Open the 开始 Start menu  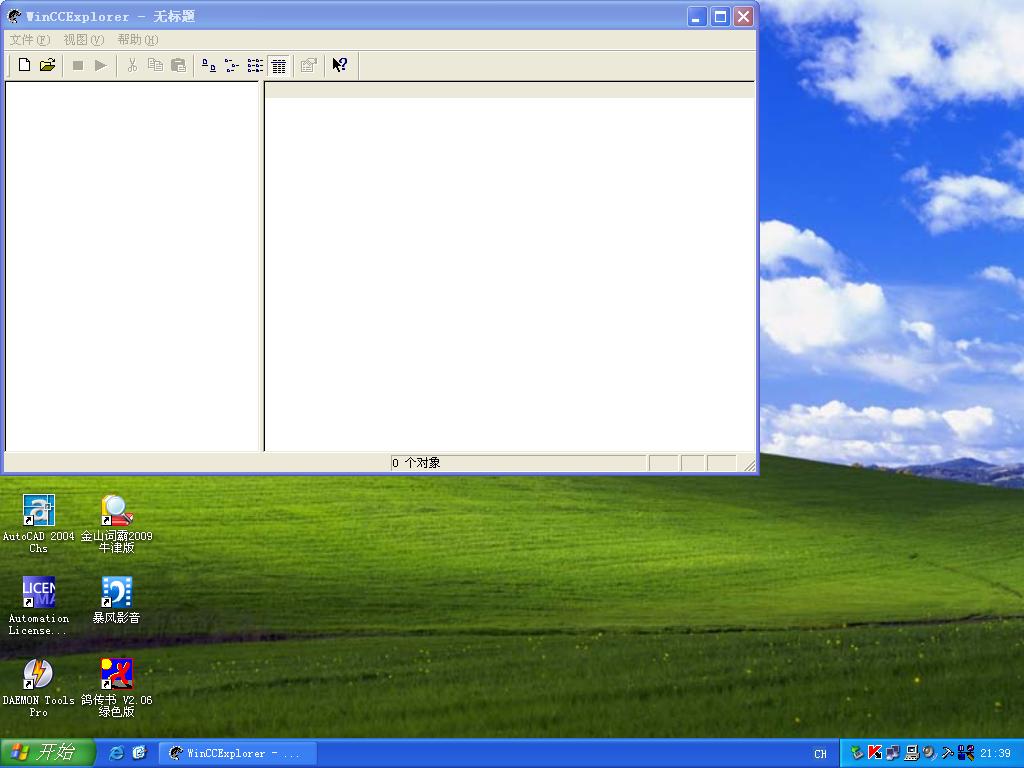pyautogui.click(x=47, y=753)
